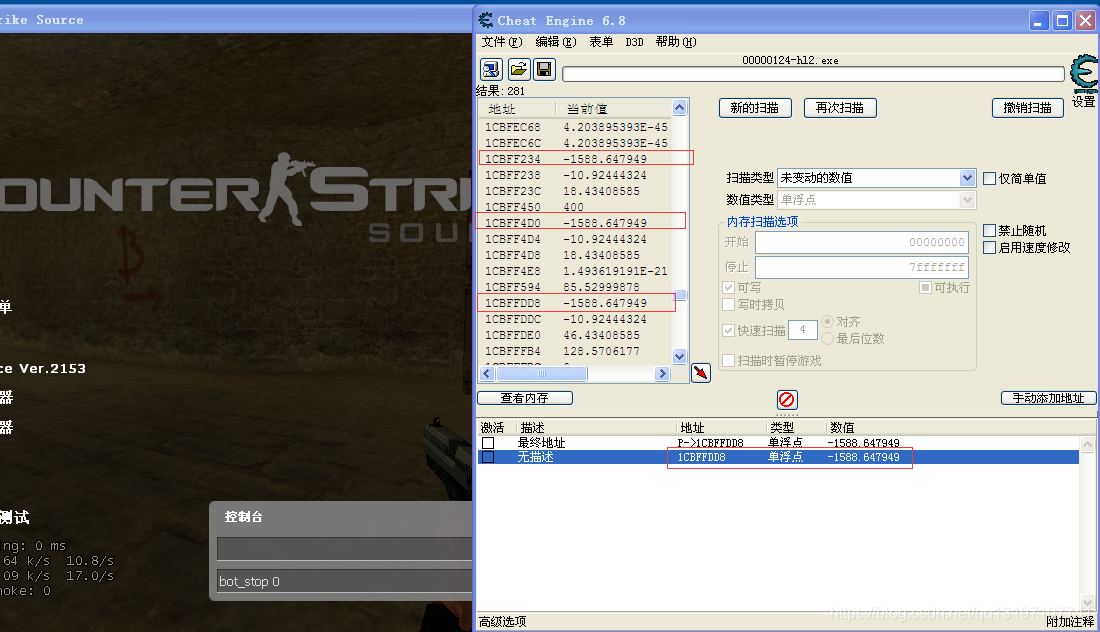The height and width of the screenshot is (632, 1100).
Task: Click the 新的扫描 button
Action: [755, 108]
